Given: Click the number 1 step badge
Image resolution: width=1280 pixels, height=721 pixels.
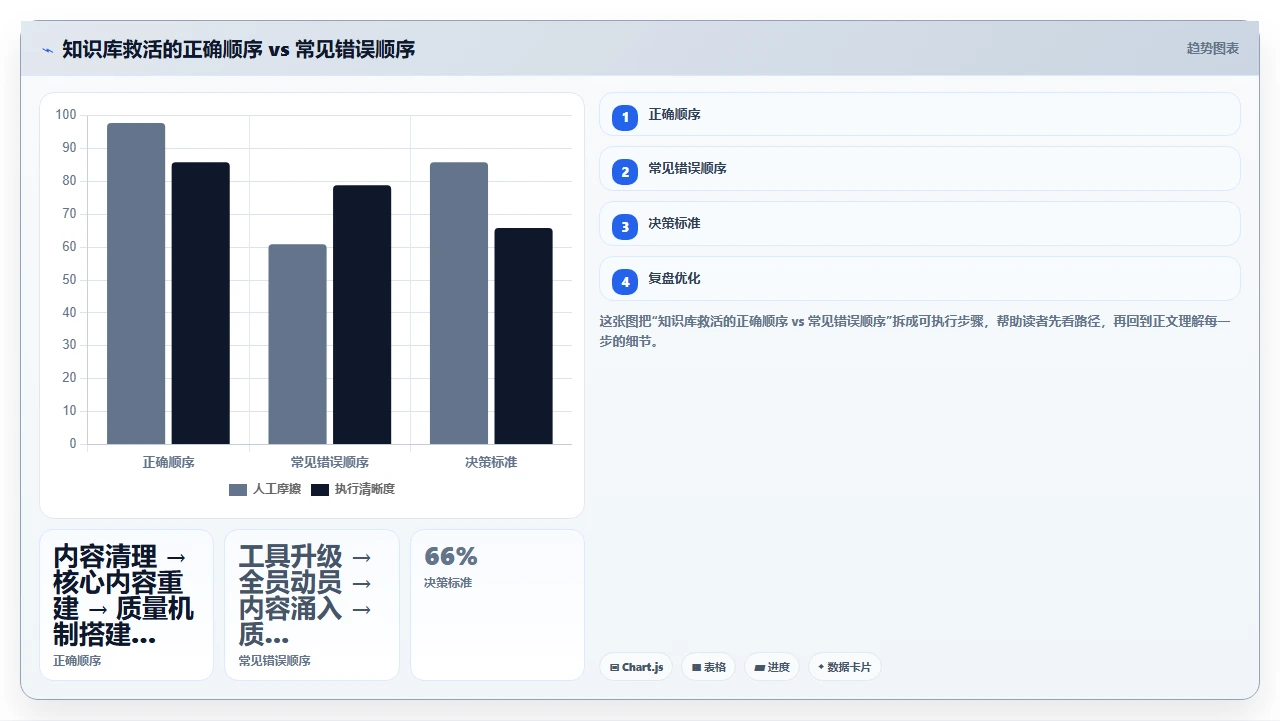Looking at the screenshot, I should tap(625, 117).
